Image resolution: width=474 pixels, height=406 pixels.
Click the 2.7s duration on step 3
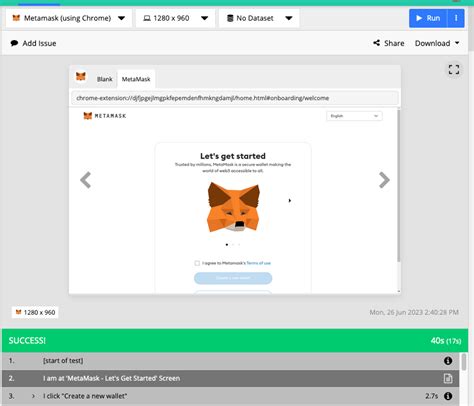click(x=431, y=396)
